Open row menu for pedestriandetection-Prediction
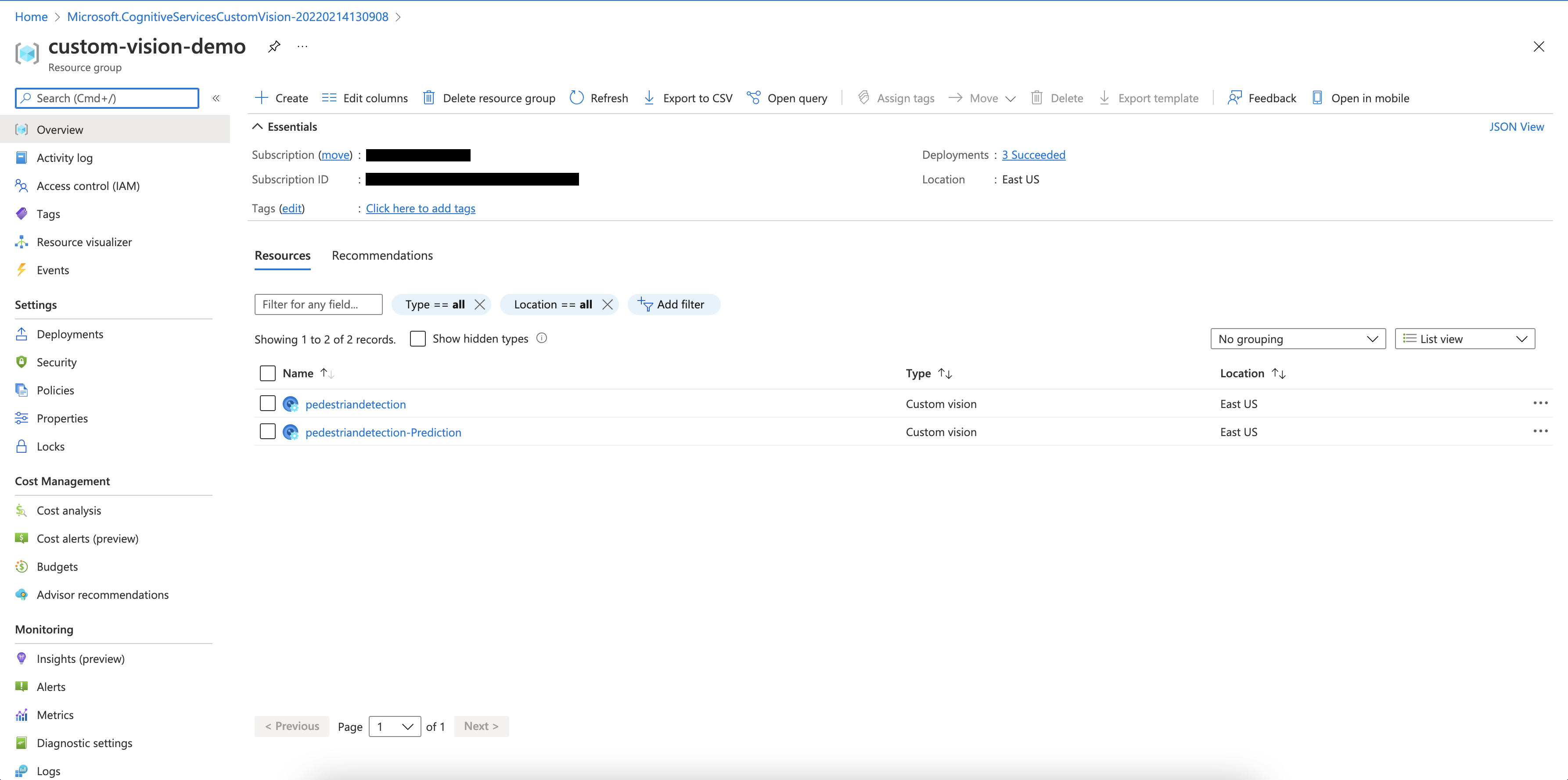The width and height of the screenshot is (1568, 780). 1540,431
